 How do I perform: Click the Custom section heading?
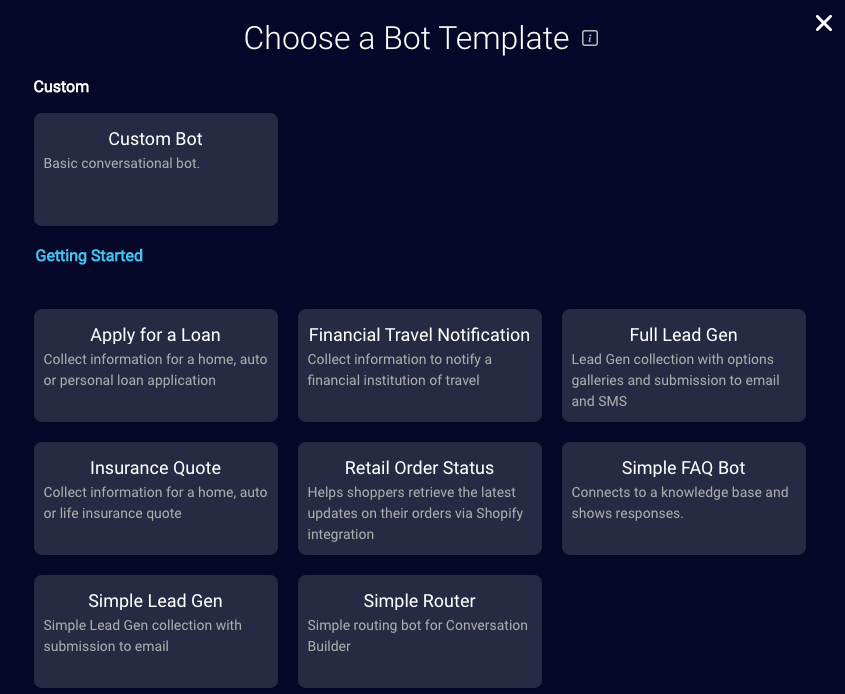pos(61,87)
